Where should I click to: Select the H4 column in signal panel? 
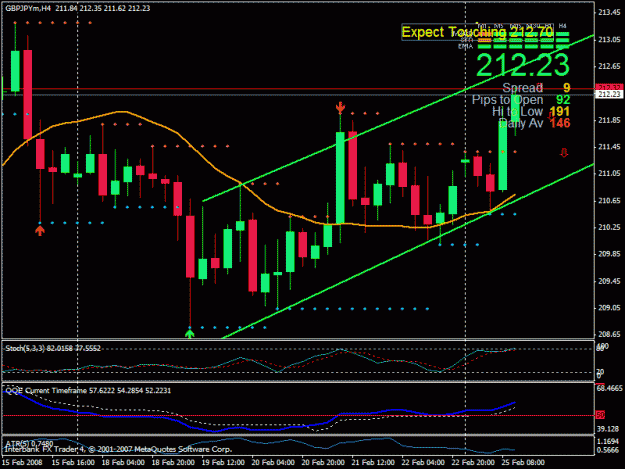pos(562,26)
